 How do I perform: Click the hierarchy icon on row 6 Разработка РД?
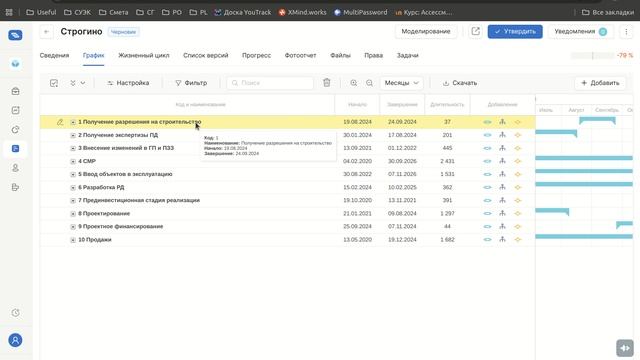(x=502, y=187)
